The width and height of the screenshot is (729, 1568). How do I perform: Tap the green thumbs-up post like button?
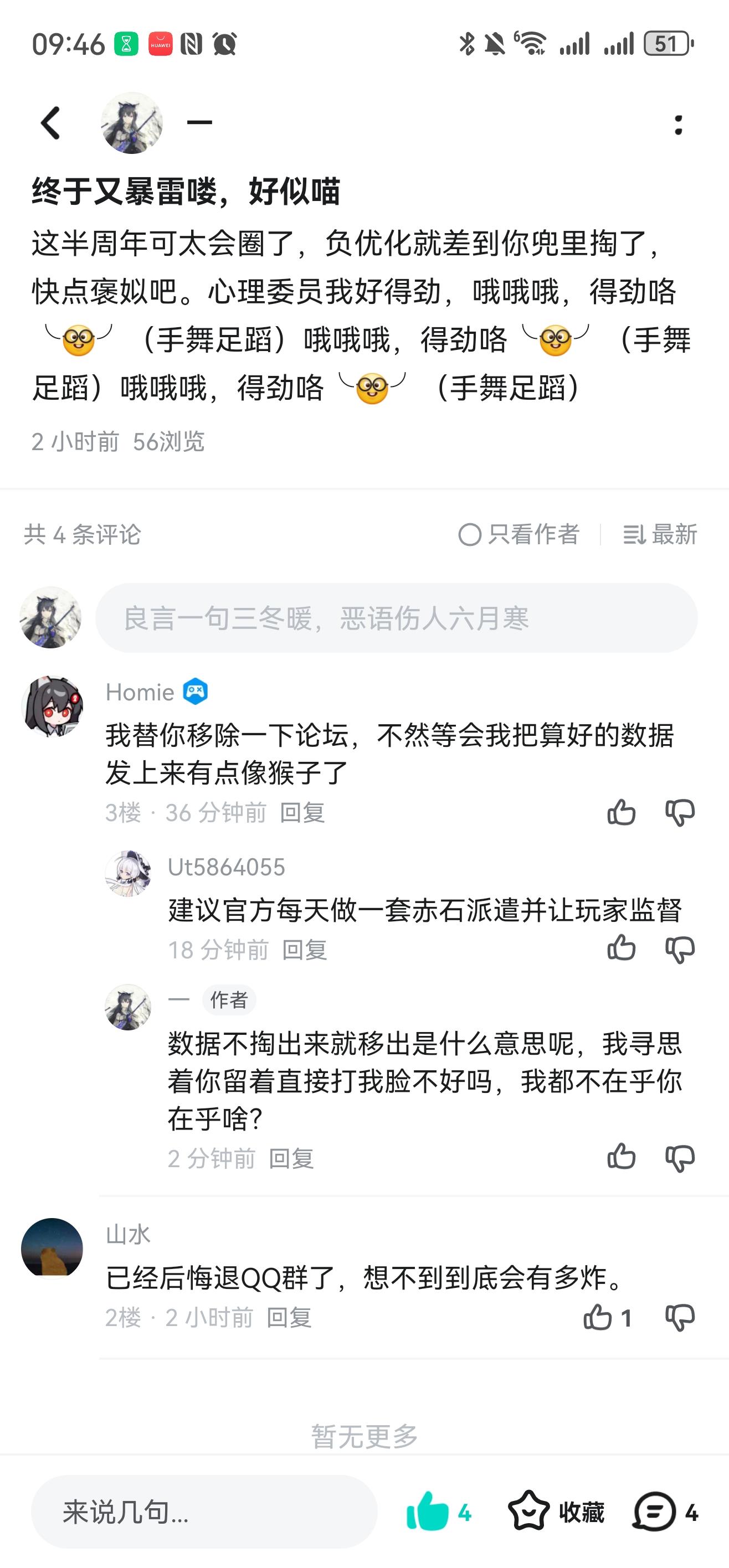coord(428,1511)
